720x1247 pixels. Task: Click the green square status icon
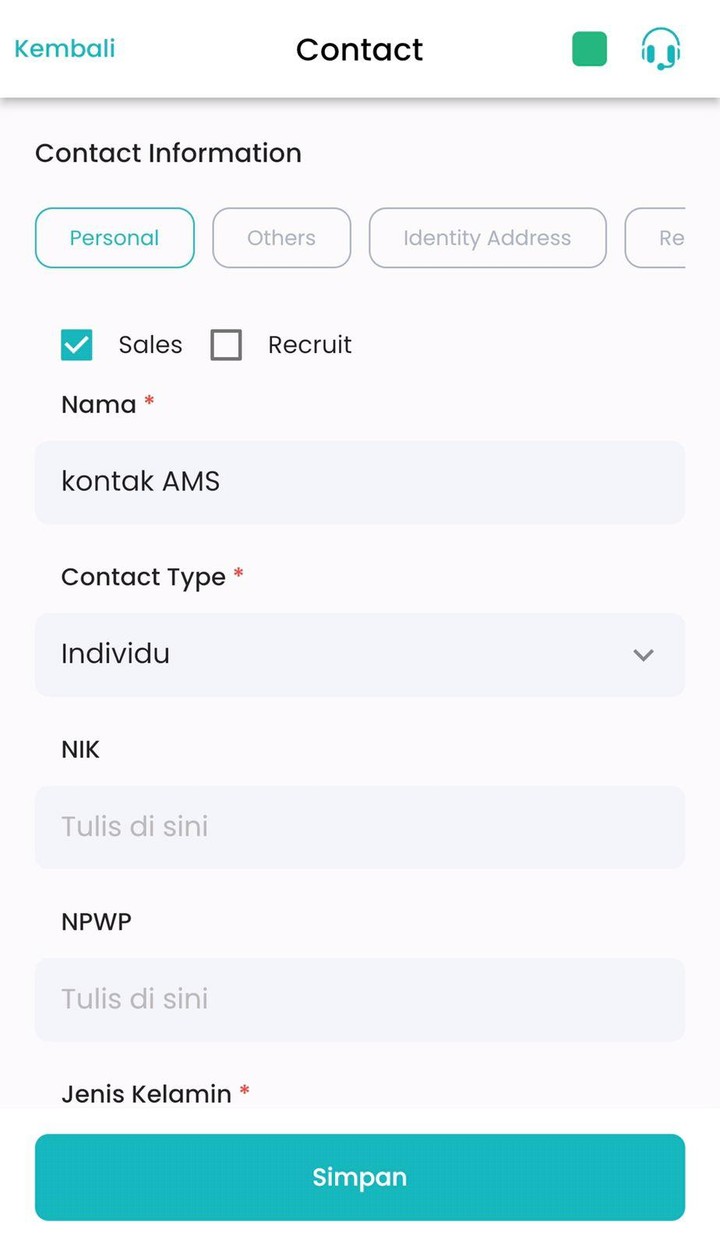point(589,48)
